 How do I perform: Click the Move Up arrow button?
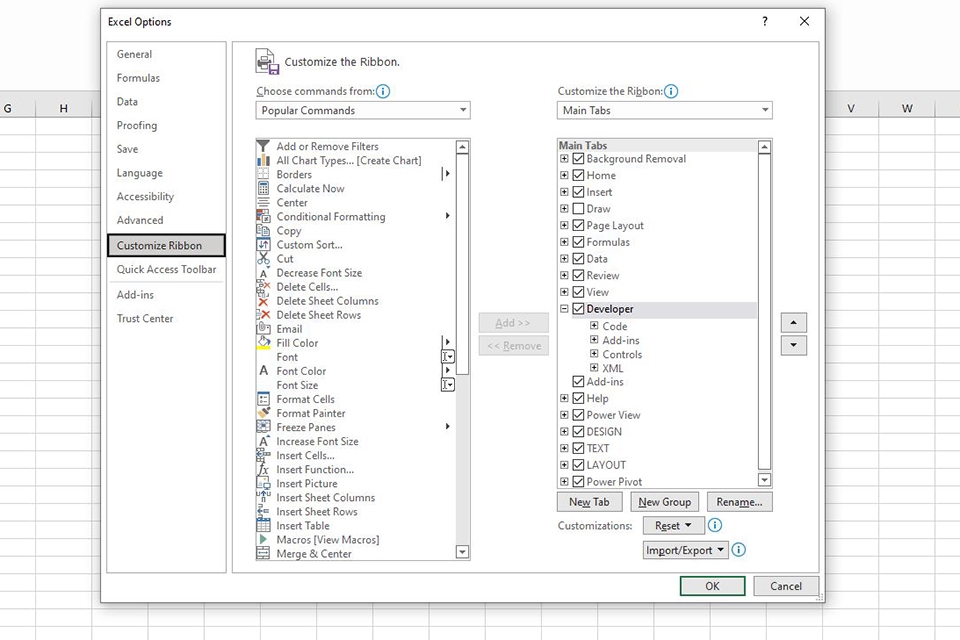pos(793,323)
